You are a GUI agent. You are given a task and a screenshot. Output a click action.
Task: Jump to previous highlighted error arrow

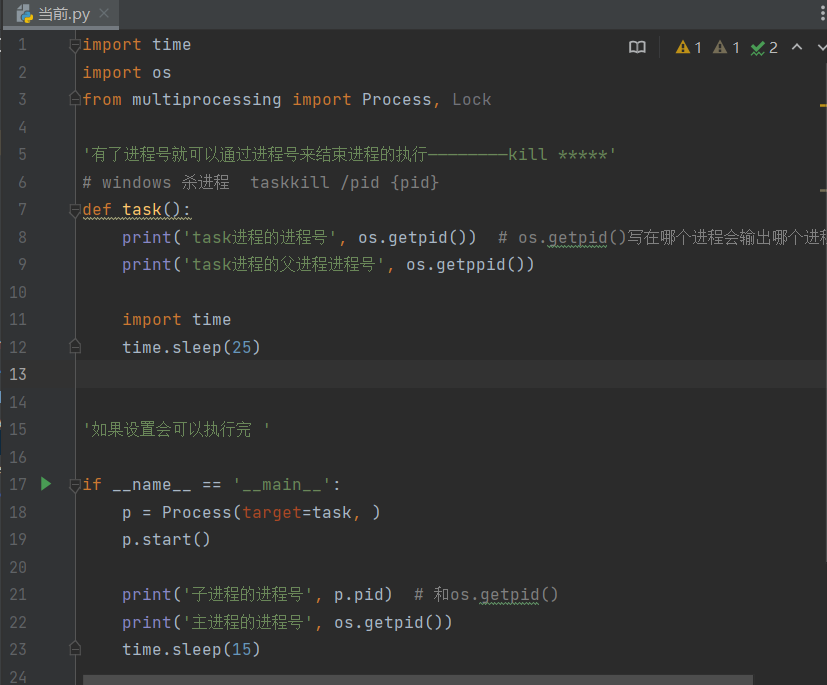tap(797, 47)
